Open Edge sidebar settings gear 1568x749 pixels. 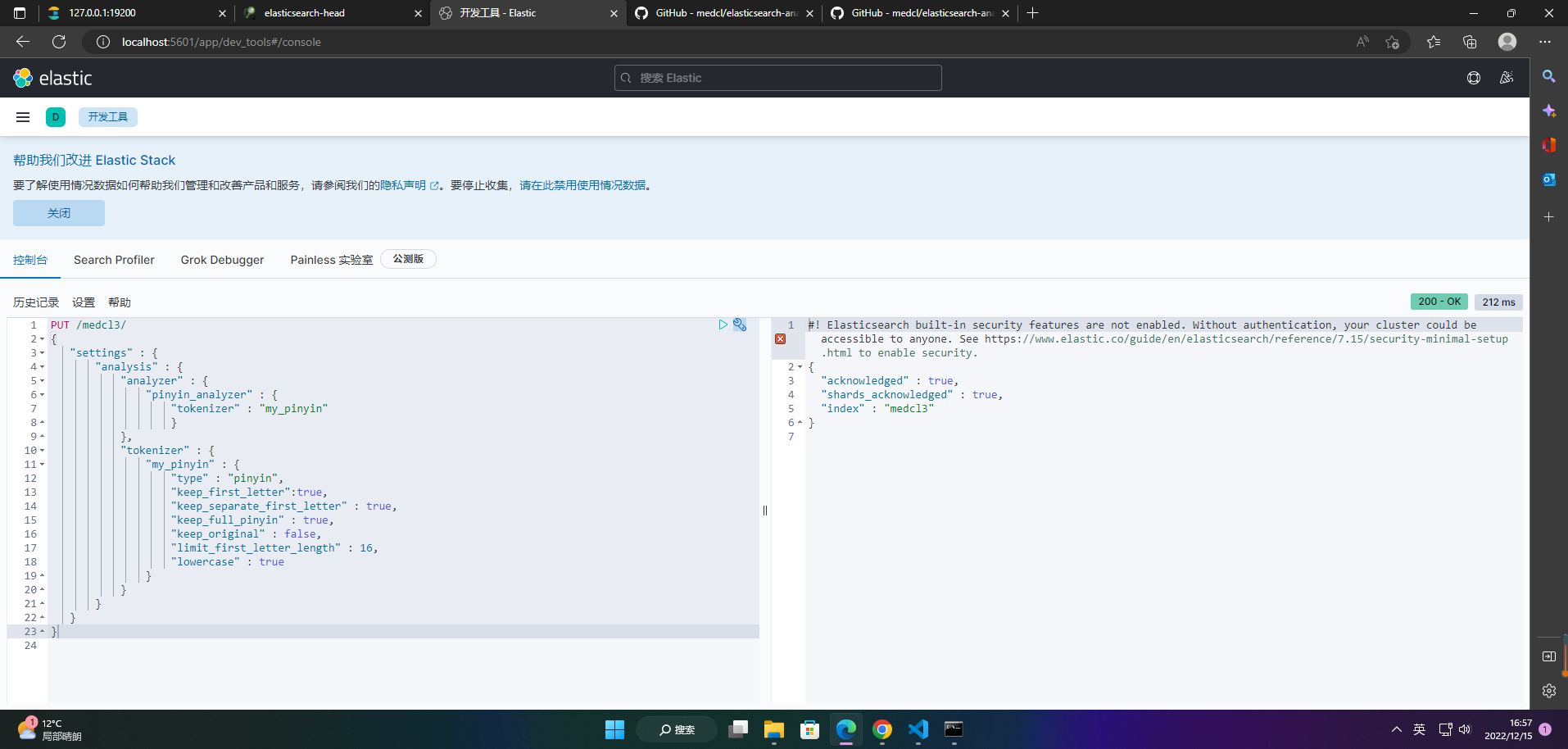1548,691
